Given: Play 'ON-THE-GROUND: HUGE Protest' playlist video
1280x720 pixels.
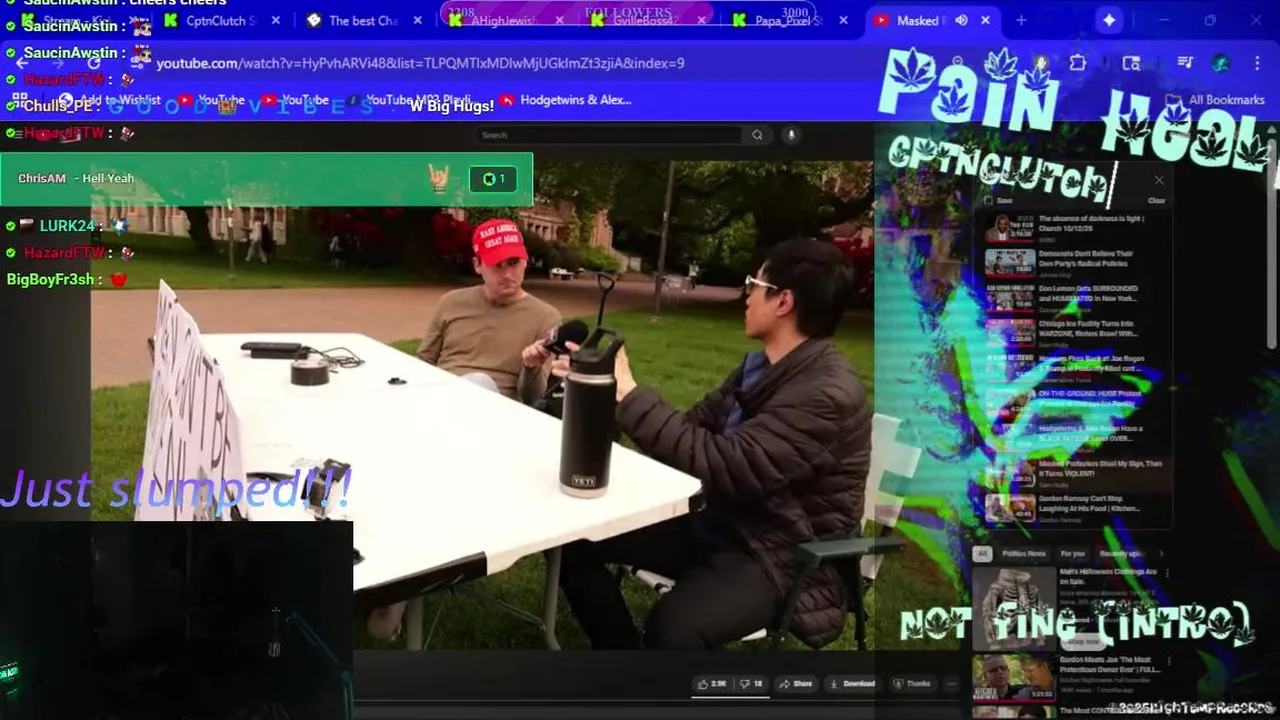Looking at the screenshot, I should (x=1076, y=403).
